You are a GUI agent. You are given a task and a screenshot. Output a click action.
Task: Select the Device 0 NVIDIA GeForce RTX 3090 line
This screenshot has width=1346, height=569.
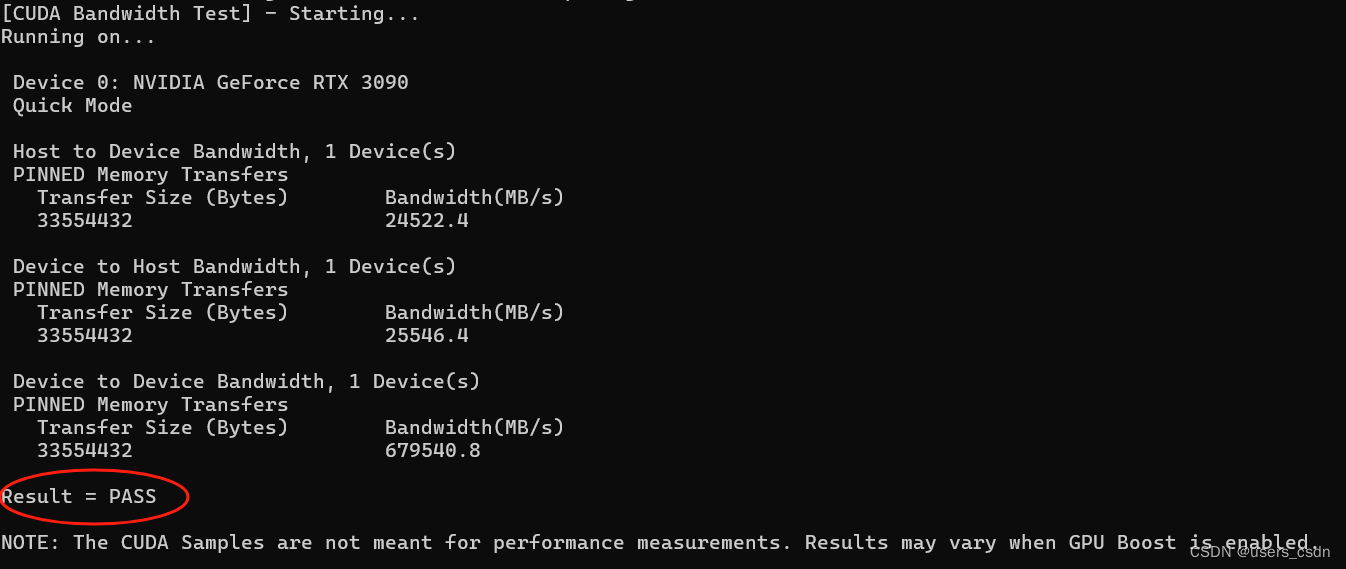(x=211, y=82)
